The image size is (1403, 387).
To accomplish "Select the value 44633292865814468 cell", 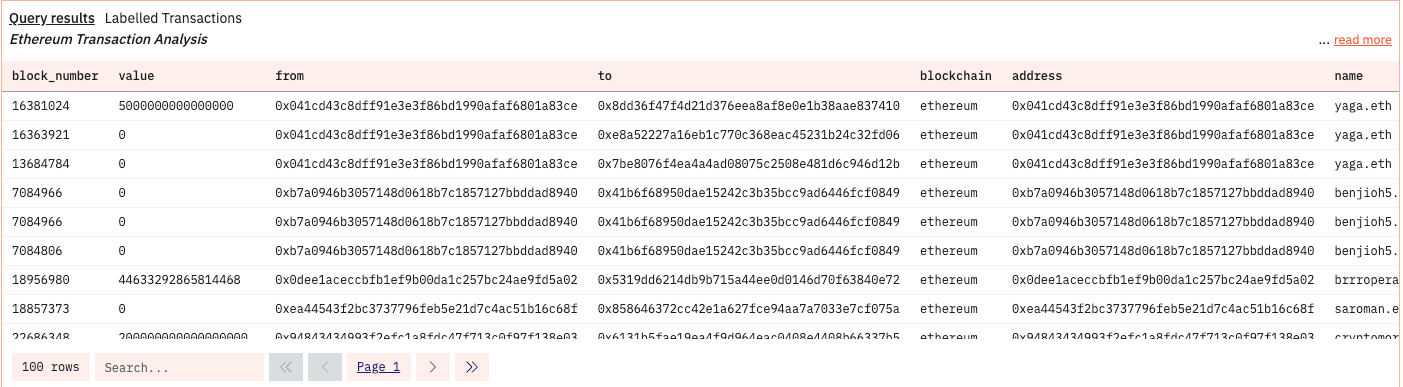I will tap(179, 281).
